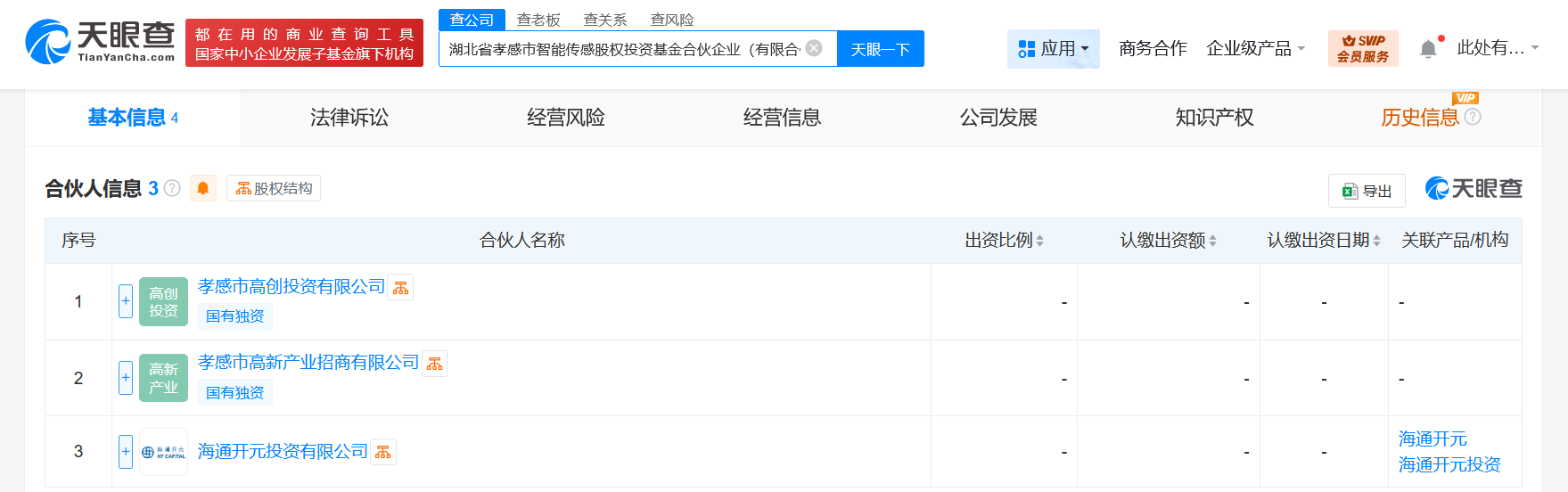Image resolution: width=1568 pixels, height=492 pixels.
Task: Open the 海通开元投资 related product link
Action: 1449,464
